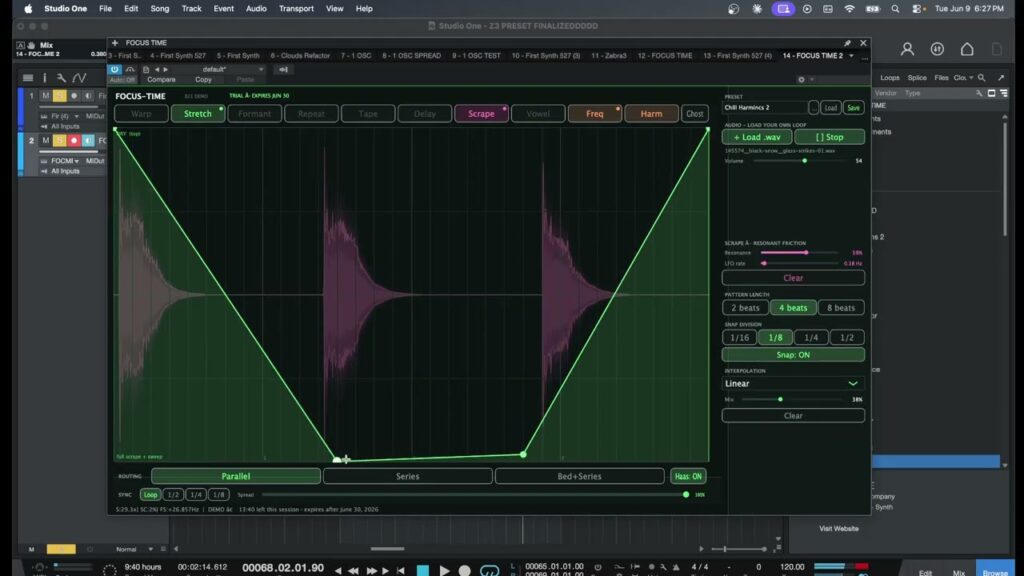The height and width of the screenshot is (576, 1024).
Task: Open the plugin settings gear icon
Action: coord(801,80)
